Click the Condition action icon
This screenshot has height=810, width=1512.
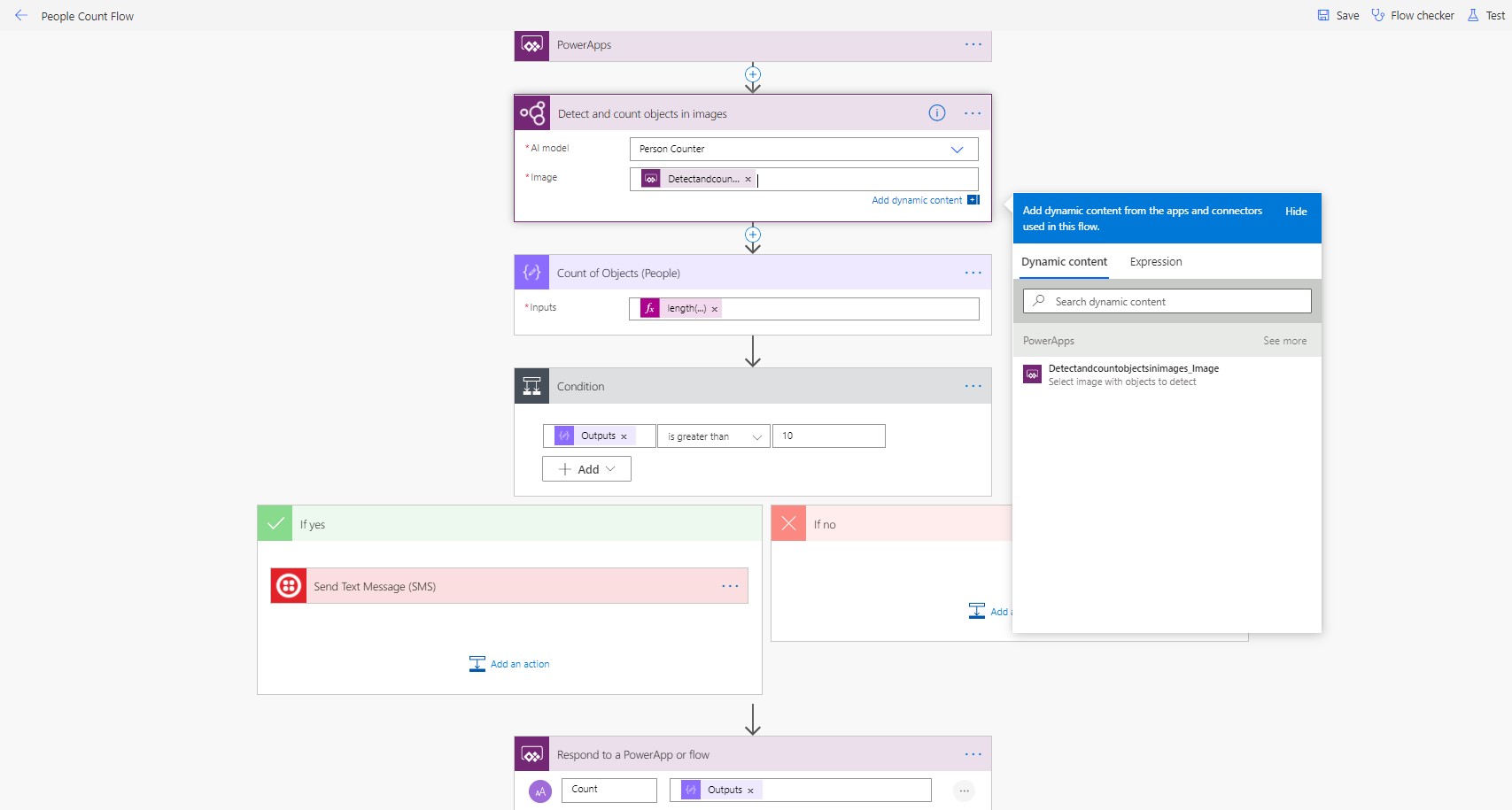[x=531, y=386]
